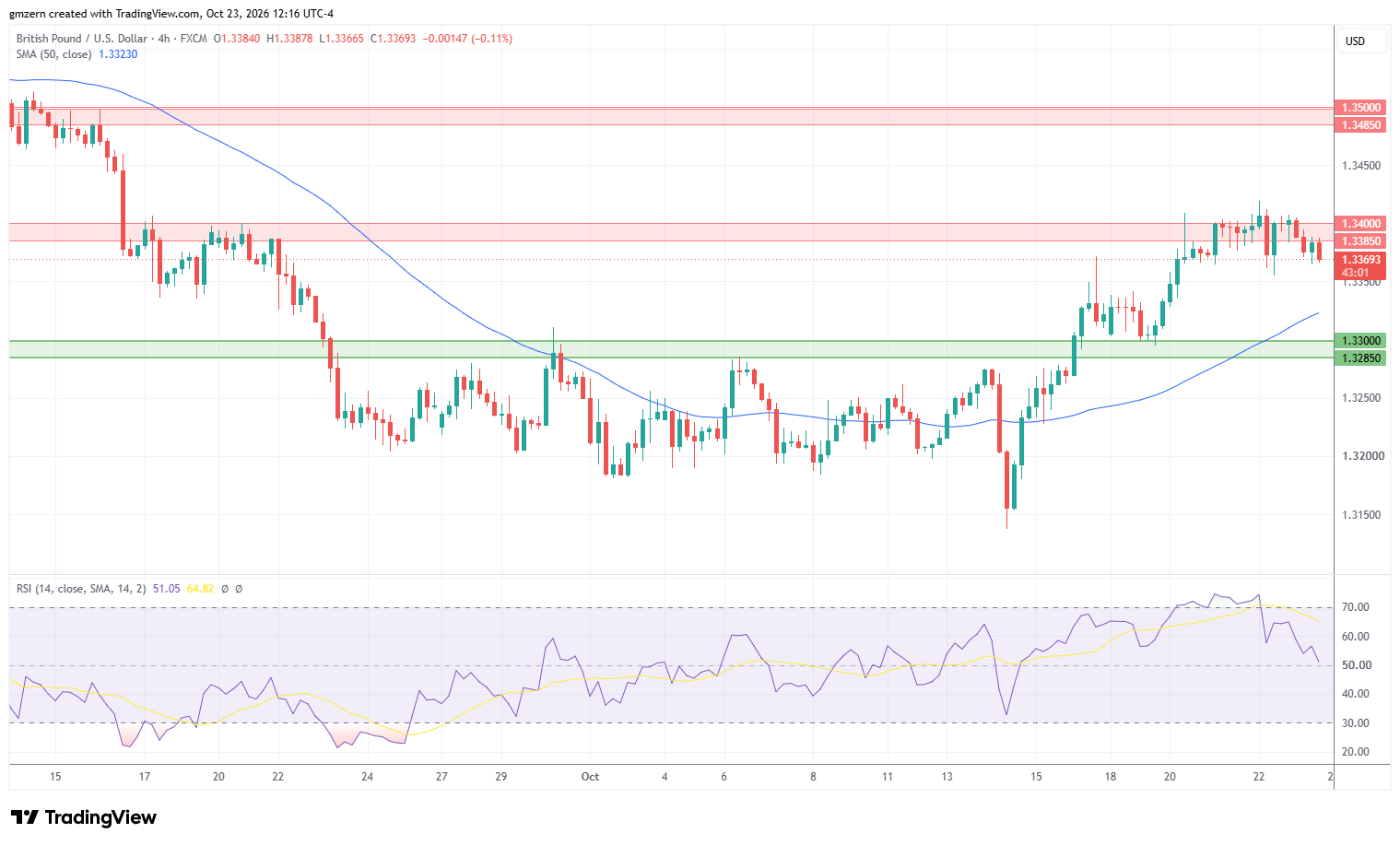Click the 24 label on the date axis
The width and height of the screenshot is (1400, 845).
pyautogui.click(x=367, y=777)
